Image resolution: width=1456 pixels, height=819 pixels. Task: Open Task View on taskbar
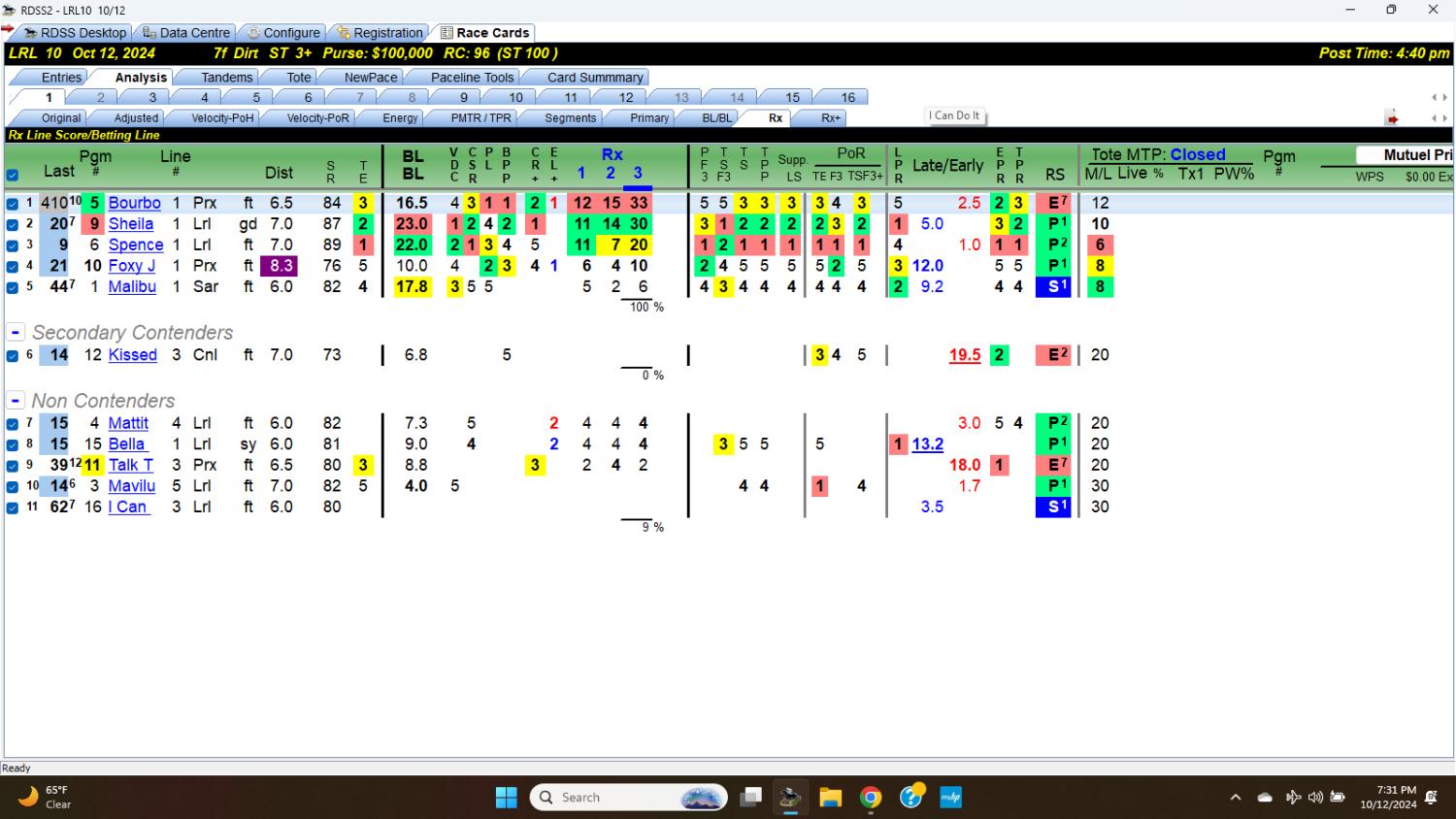(x=750, y=798)
